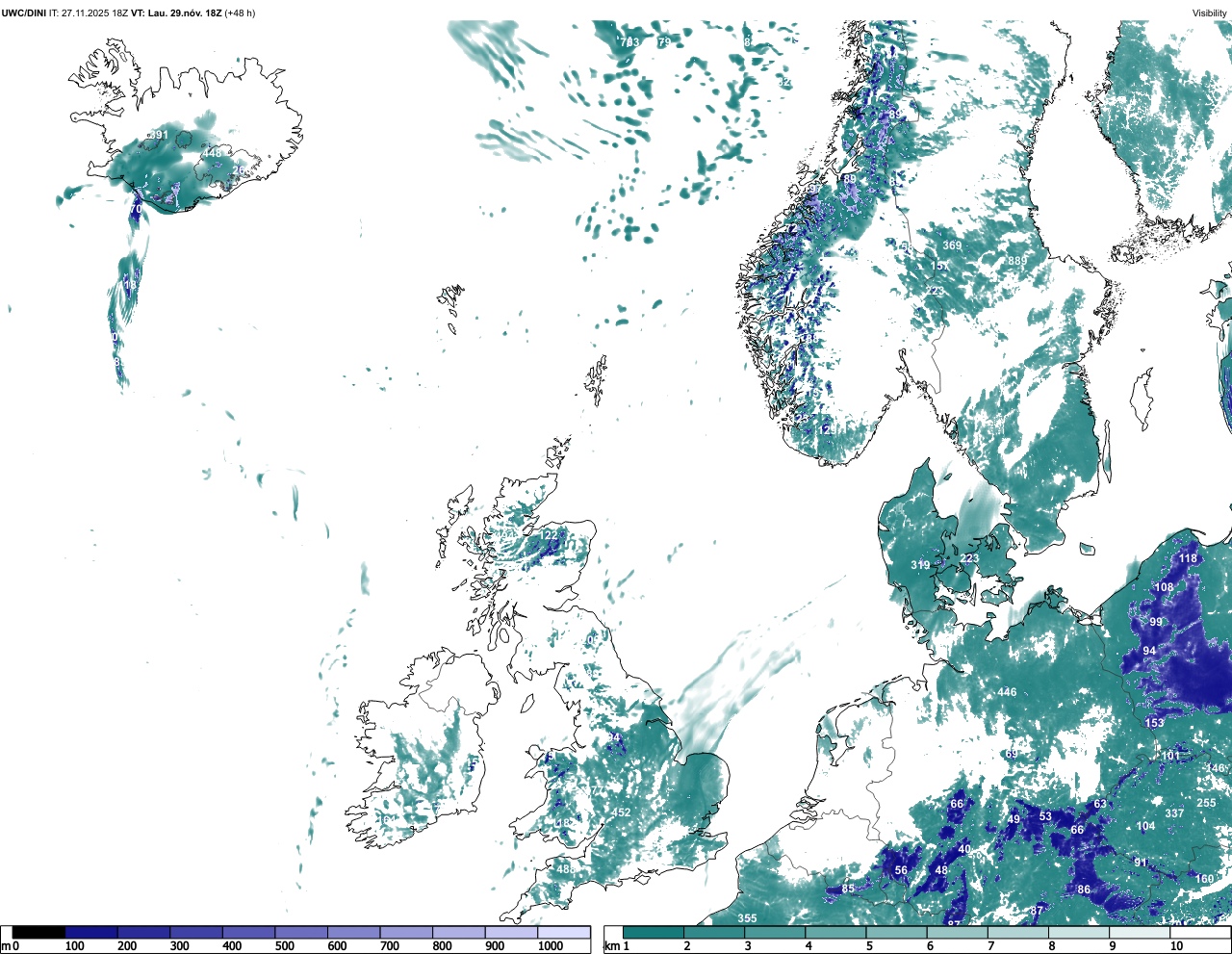Click the 319 value over Jutland, Denmark
Viewport: 1232px width, 954px height.
click(921, 565)
